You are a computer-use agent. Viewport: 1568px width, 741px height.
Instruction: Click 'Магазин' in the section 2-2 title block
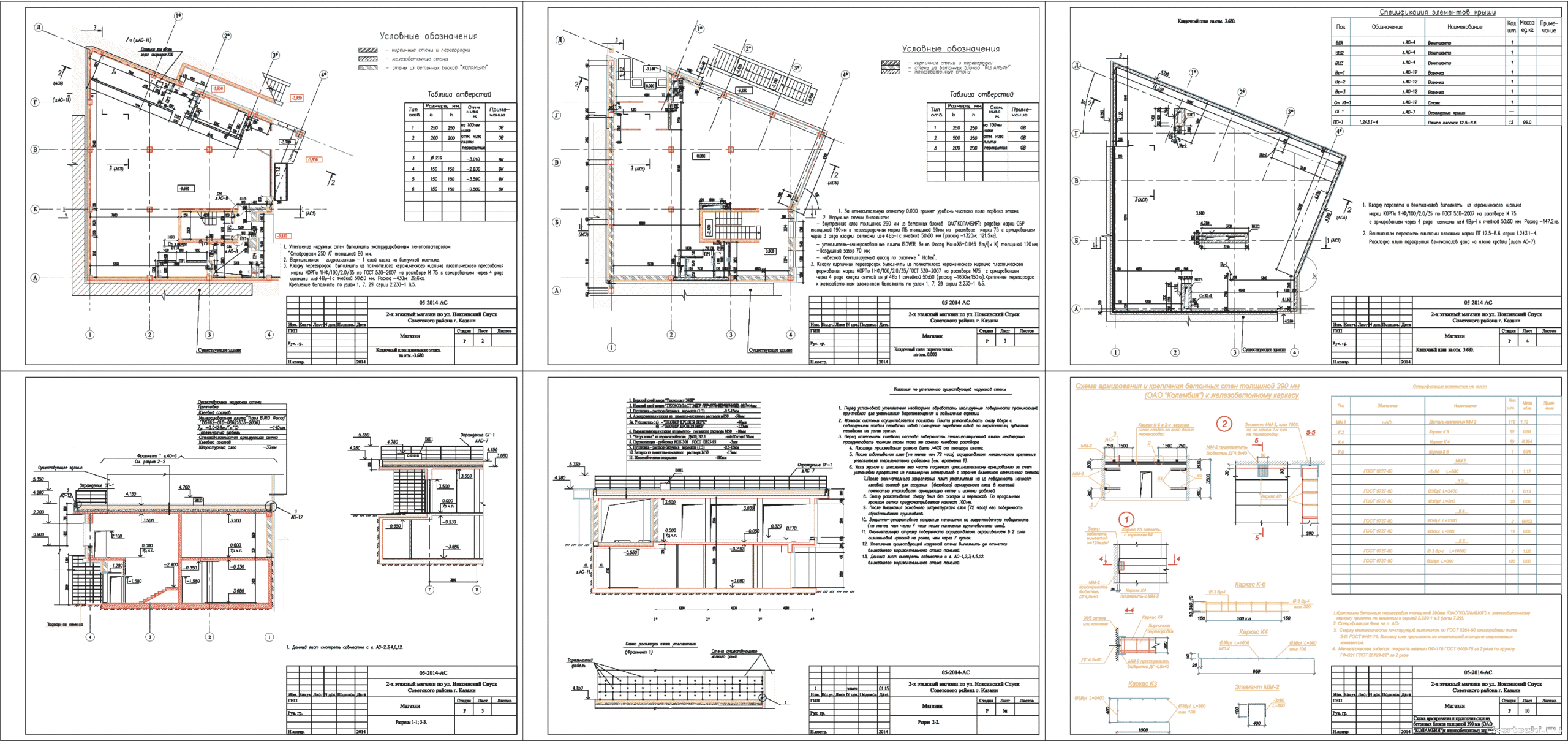point(932,705)
